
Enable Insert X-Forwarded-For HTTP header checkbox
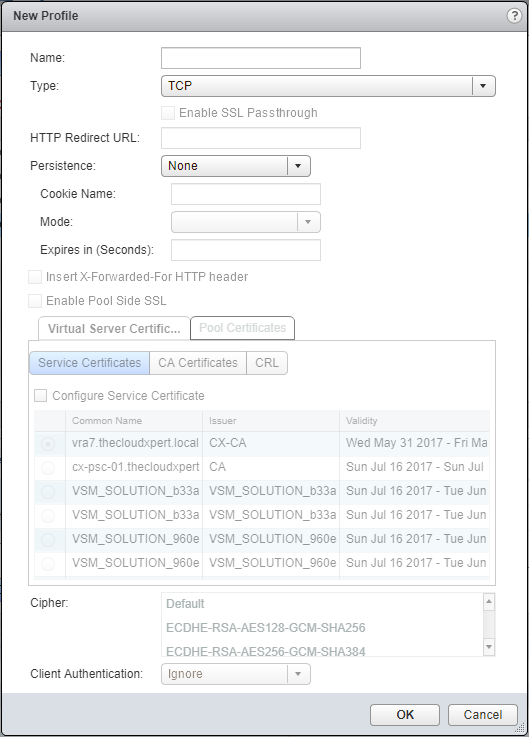pyautogui.click(x=35, y=277)
